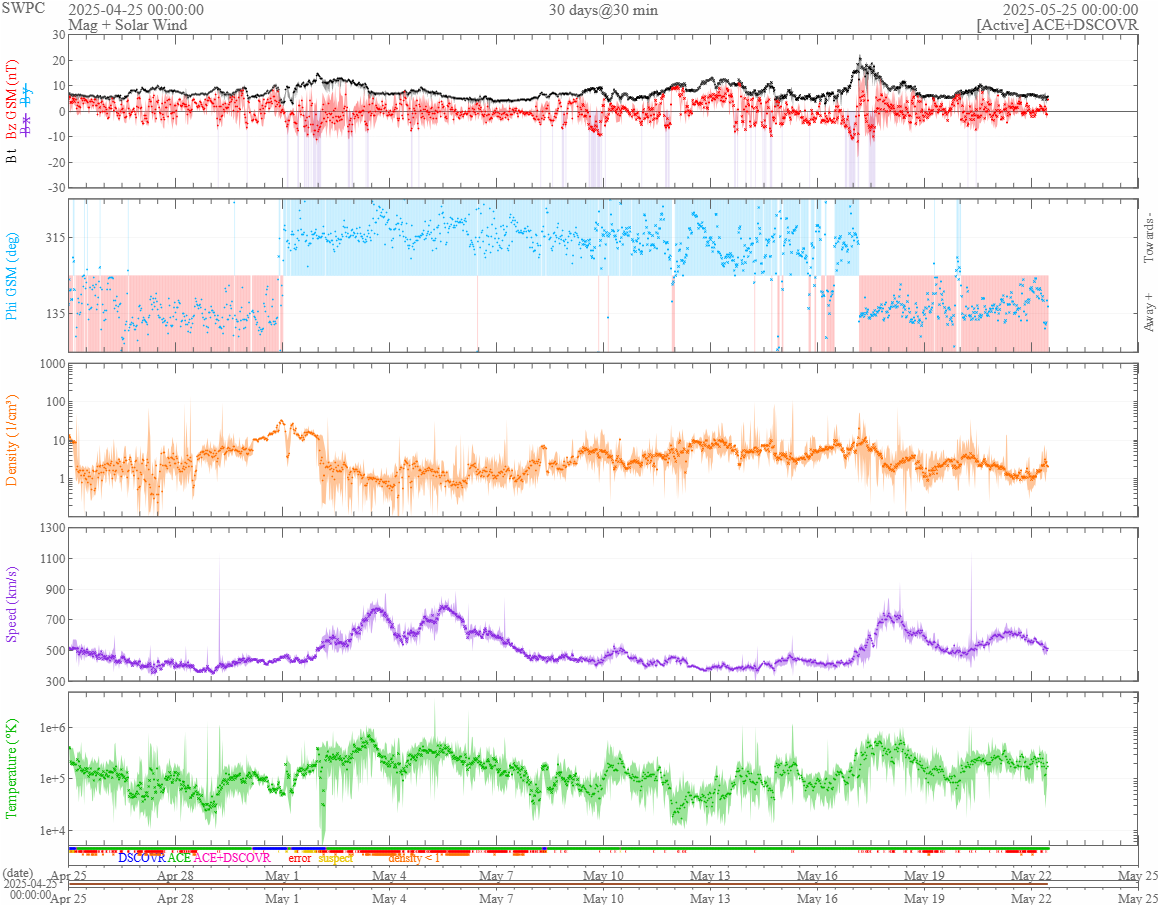Click the orange 'density < 1' legend entry
The image size is (1158, 905).
414,858
